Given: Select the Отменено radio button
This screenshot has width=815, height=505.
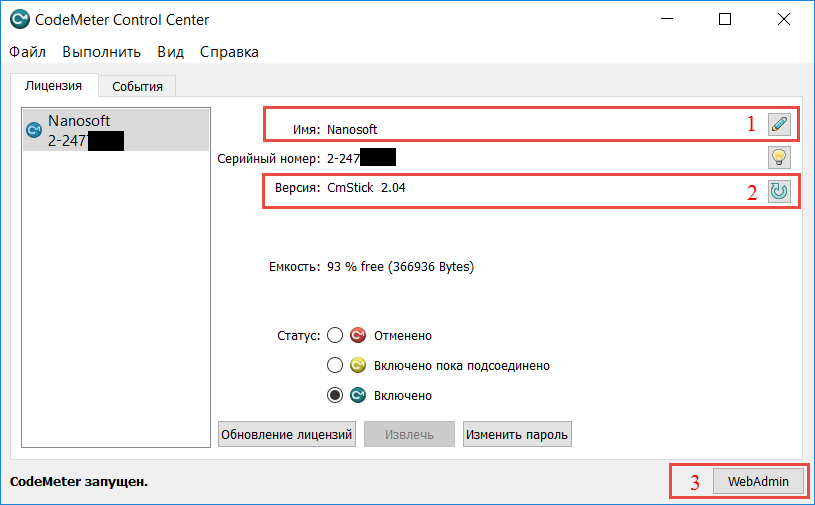Looking at the screenshot, I should 335,335.
